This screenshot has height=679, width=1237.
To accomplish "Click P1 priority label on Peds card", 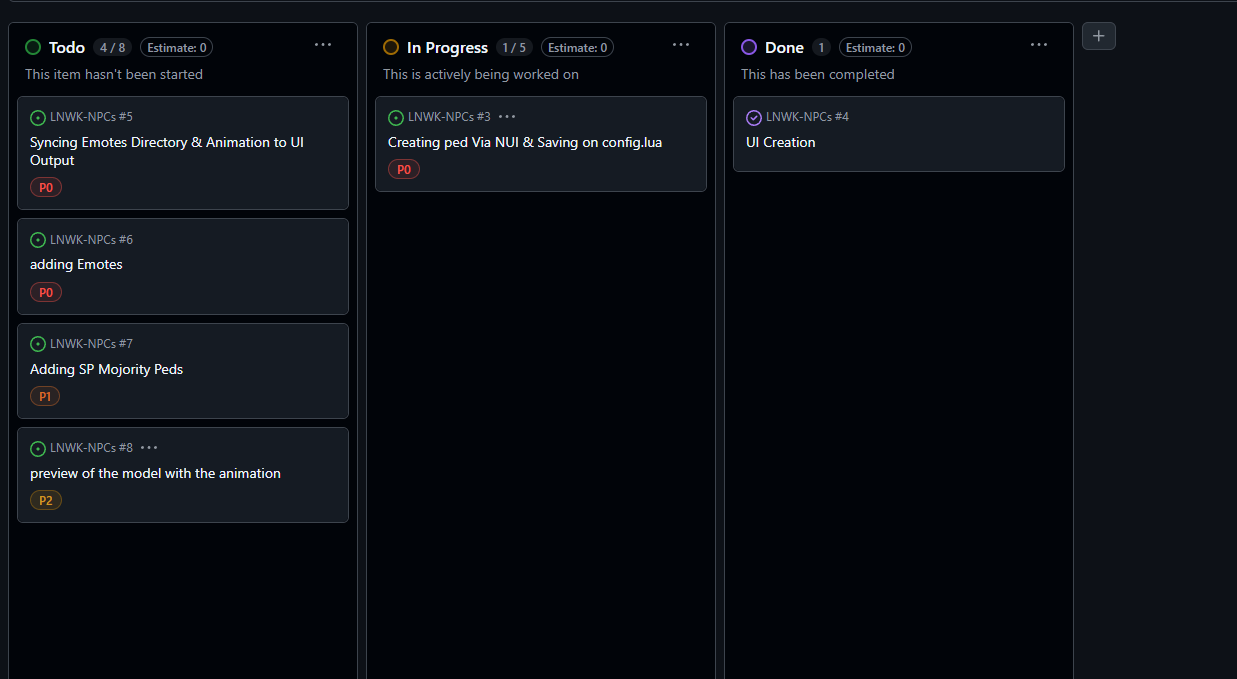I will (45, 396).
